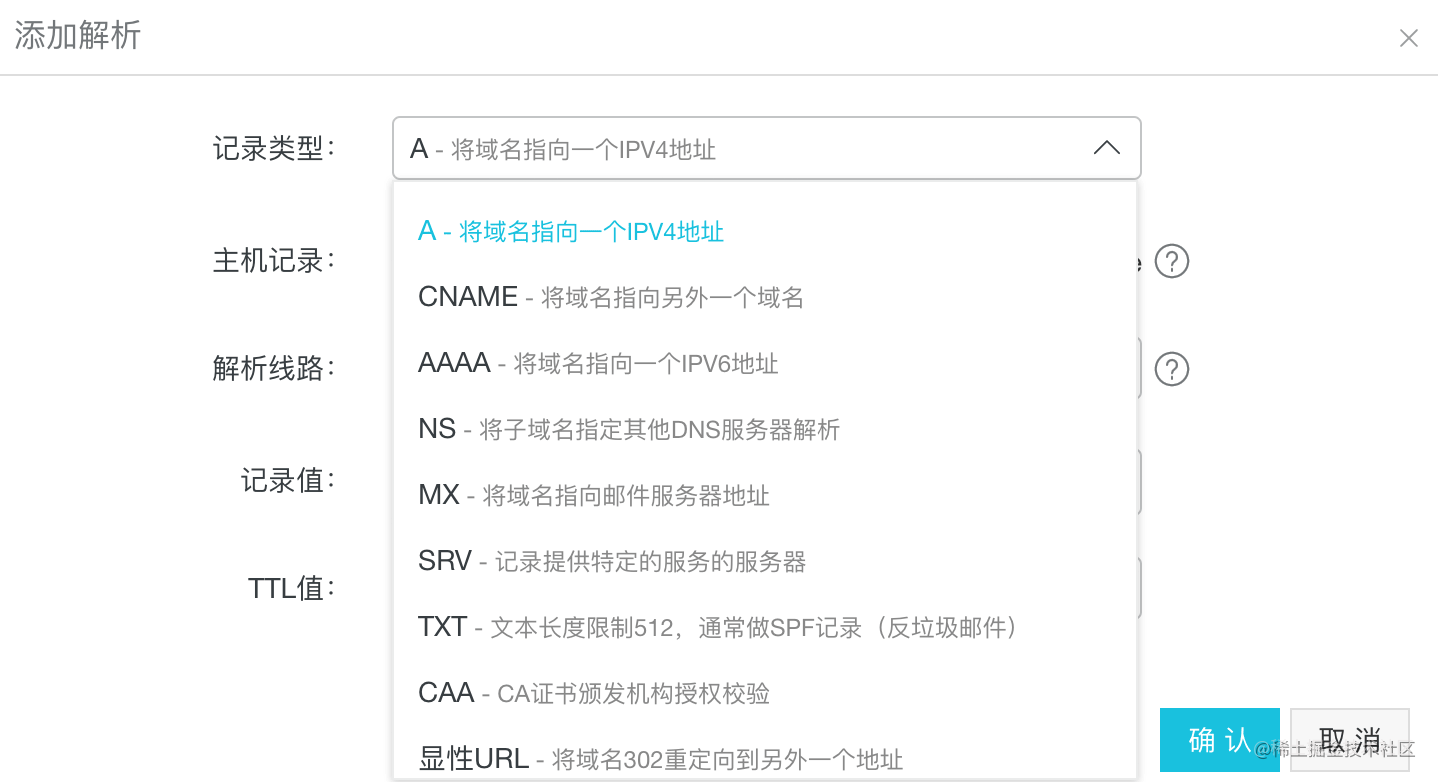Click the 确认 confirm button
This screenshot has width=1438, height=782.
point(1219,739)
